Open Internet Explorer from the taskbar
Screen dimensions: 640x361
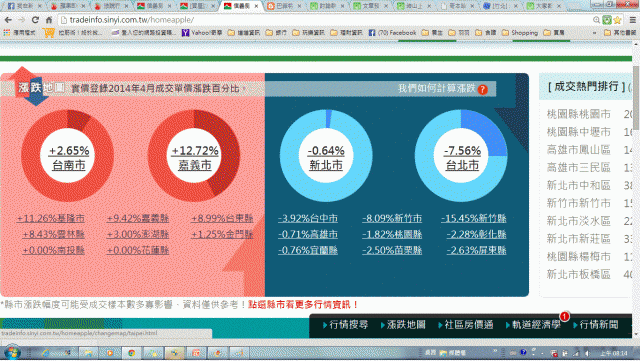[45, 353]
